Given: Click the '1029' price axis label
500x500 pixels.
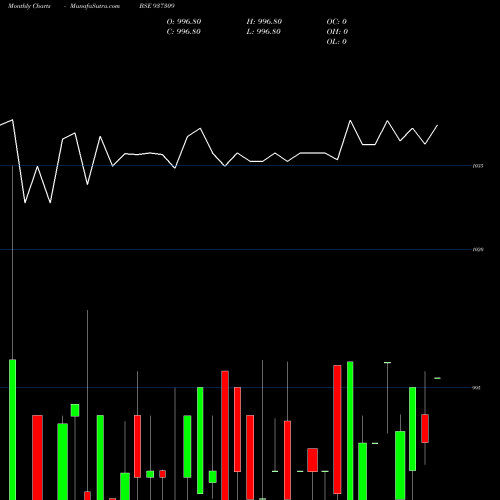Looking at the screenshot, I should point(478,249).
